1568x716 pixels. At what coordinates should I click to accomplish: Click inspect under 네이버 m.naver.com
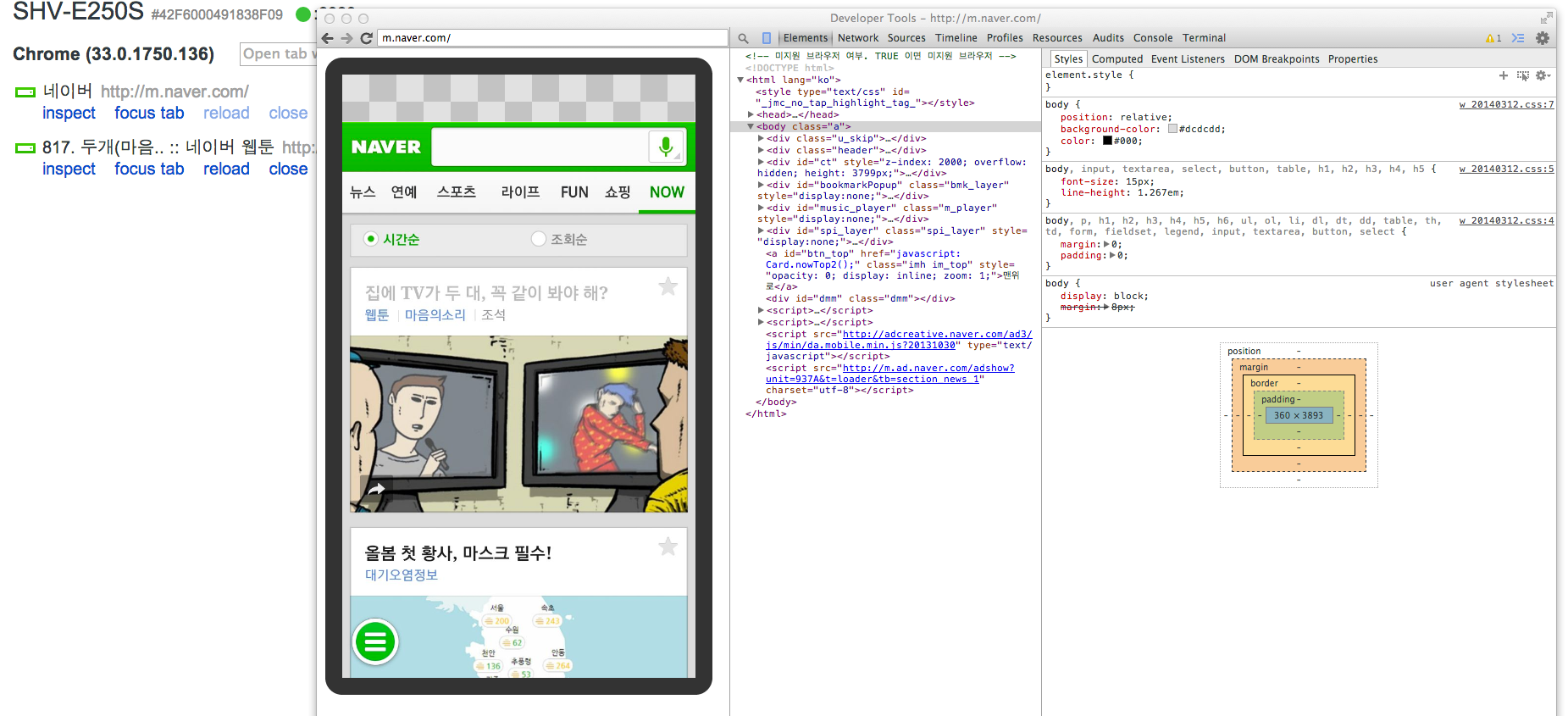[x=69, y=114]
